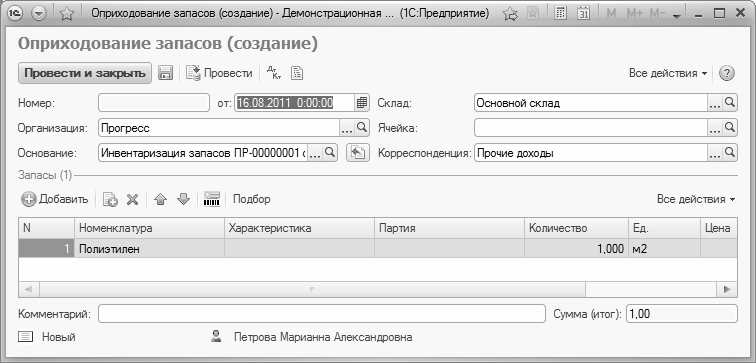
Task: Delete the selected row with X icon
Action: pyautogui.click(x=133, y=199)
